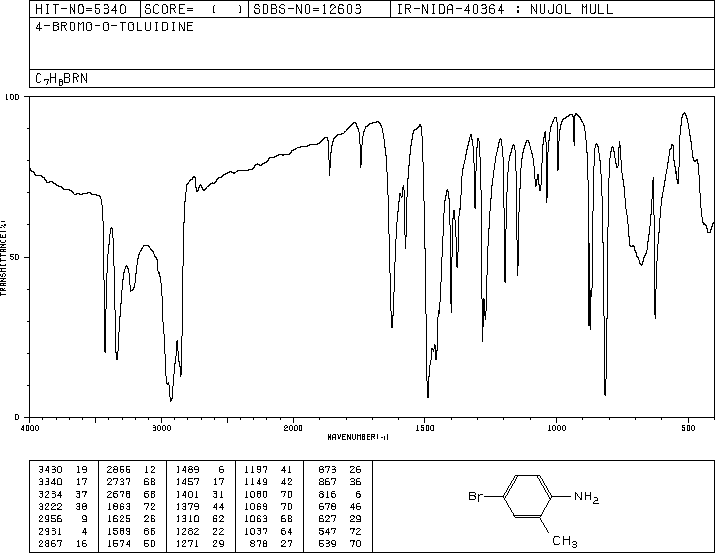Click peak table entry 1063
715x553 pixels.
pyautogui.click(x=256, y=519)
